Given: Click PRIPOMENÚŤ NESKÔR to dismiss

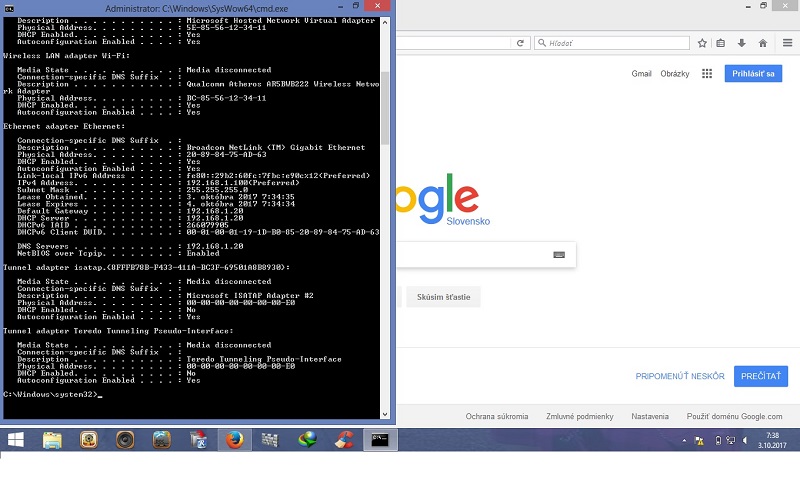Looking at the screenshot, I should tap(680, 376).
